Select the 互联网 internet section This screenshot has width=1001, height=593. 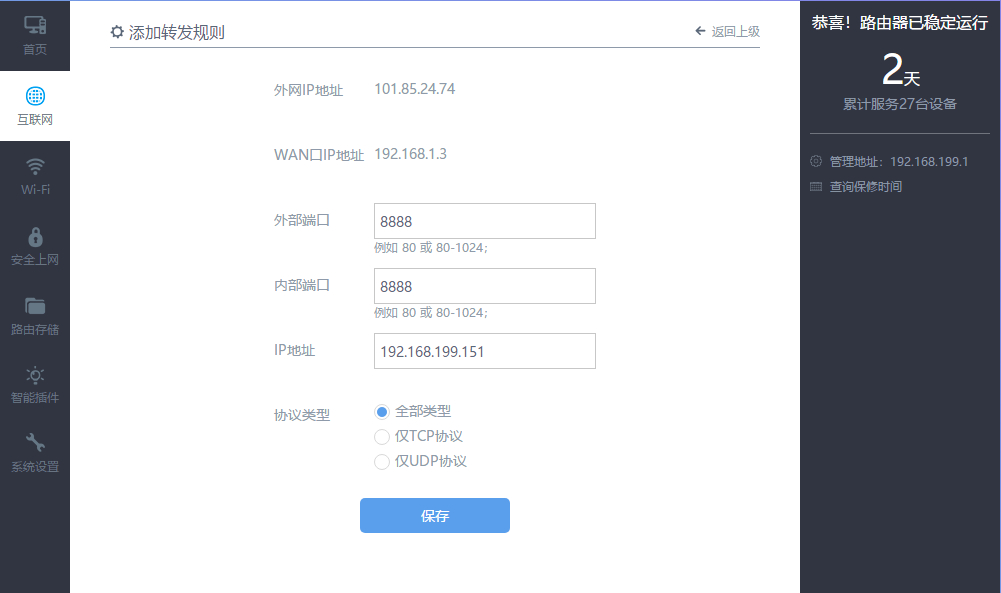click(x=35, y=105)
